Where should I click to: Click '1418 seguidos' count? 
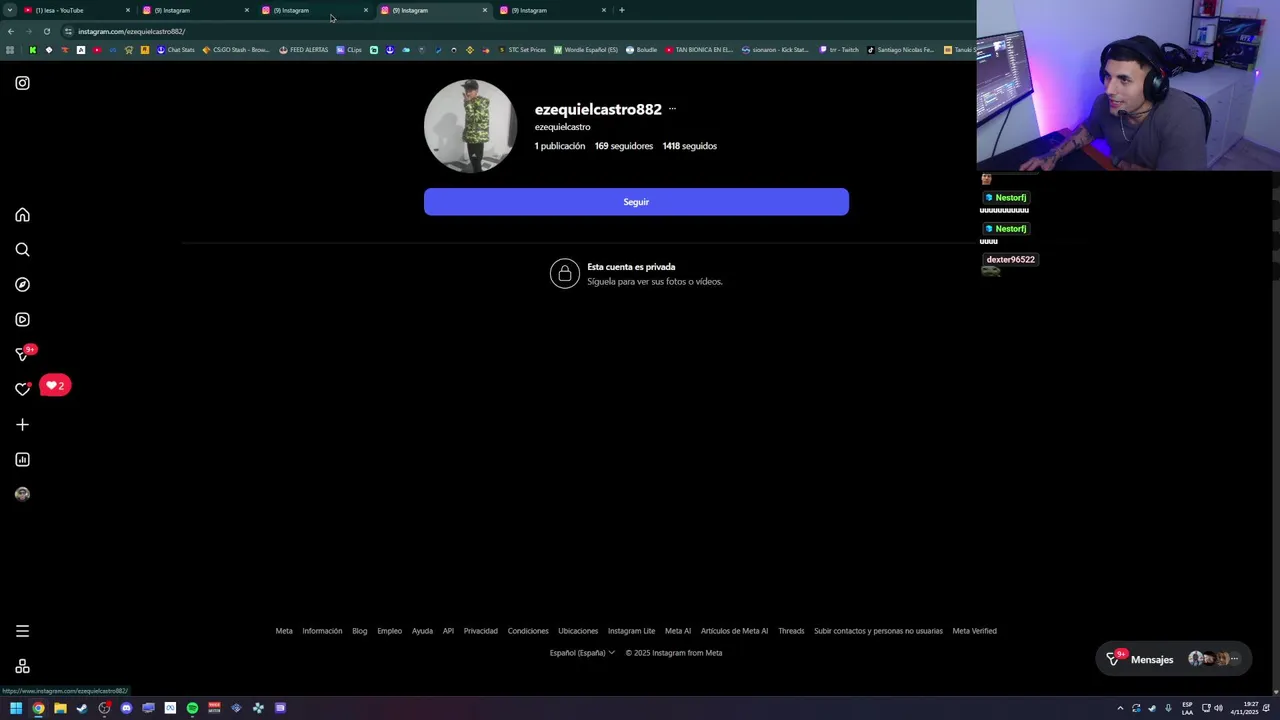[x=689, y=146]
